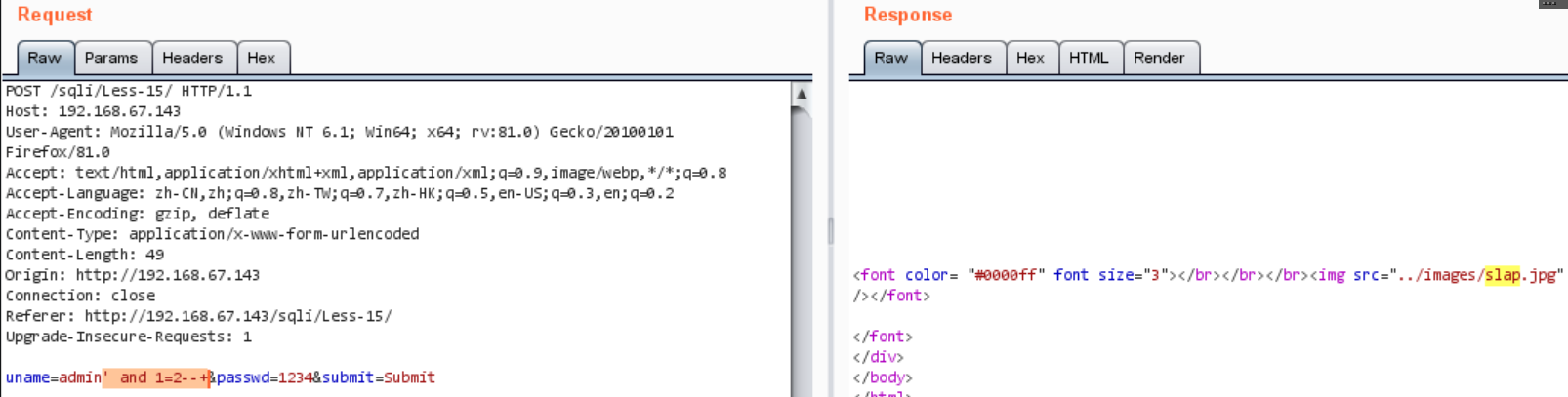The image size is (1568, 397).
Task: Click the Connection: close line
Action: [x=80, y=296]
